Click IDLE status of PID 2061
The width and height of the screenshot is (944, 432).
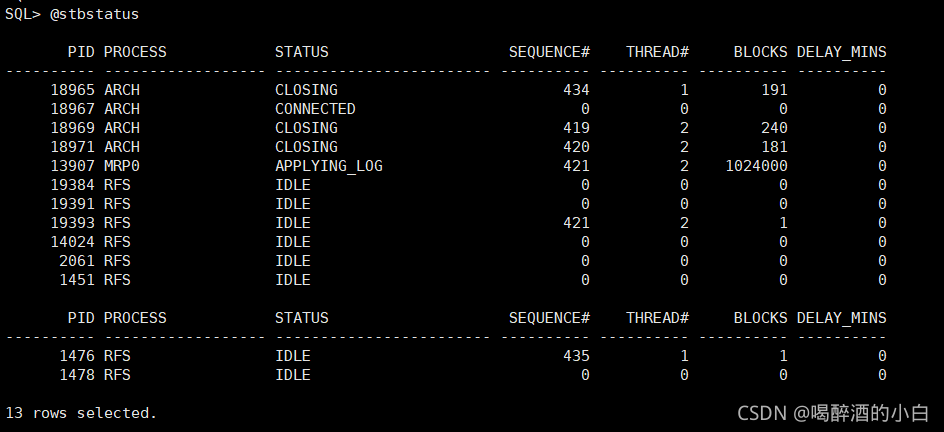tap(293, 261)
